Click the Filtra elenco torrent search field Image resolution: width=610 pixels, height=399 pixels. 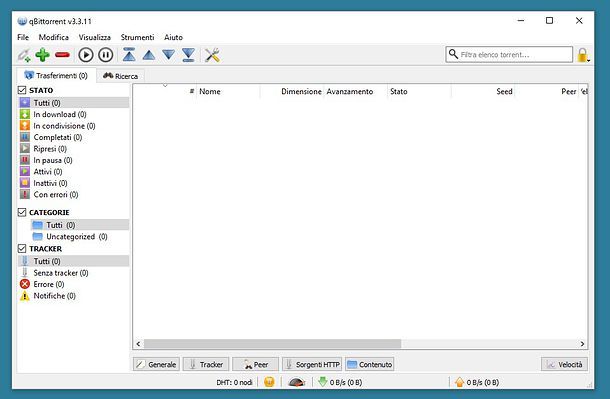click(509, 54)
